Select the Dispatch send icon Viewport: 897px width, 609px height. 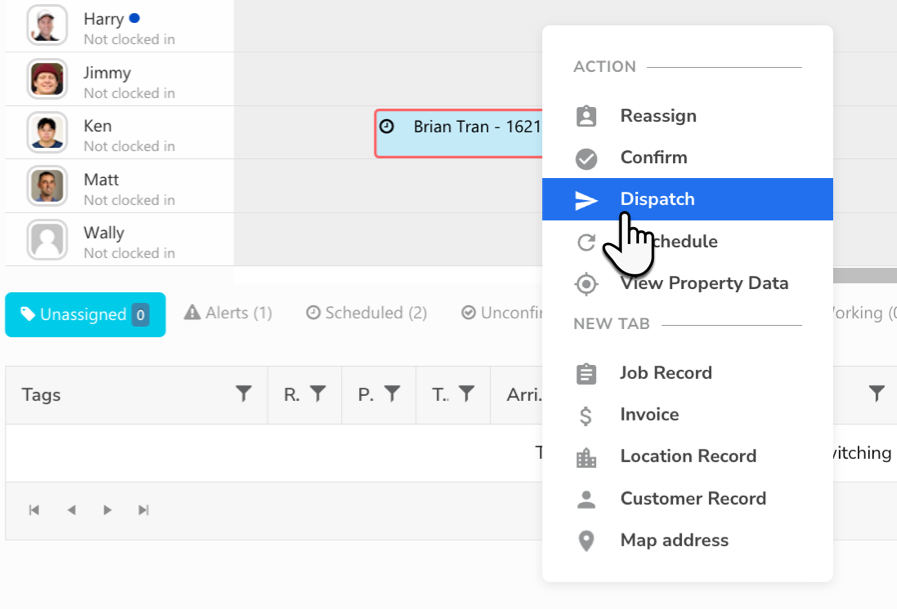click(x=587, y=199)
